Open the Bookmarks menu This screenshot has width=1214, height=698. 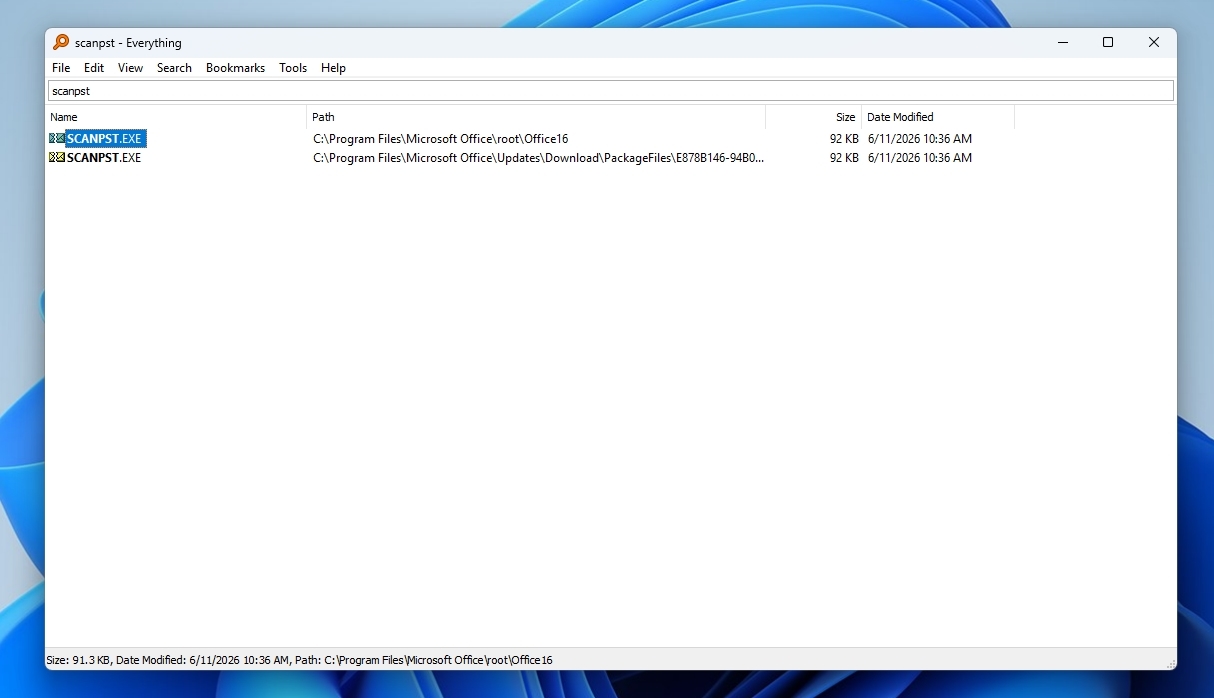point(235,68)
